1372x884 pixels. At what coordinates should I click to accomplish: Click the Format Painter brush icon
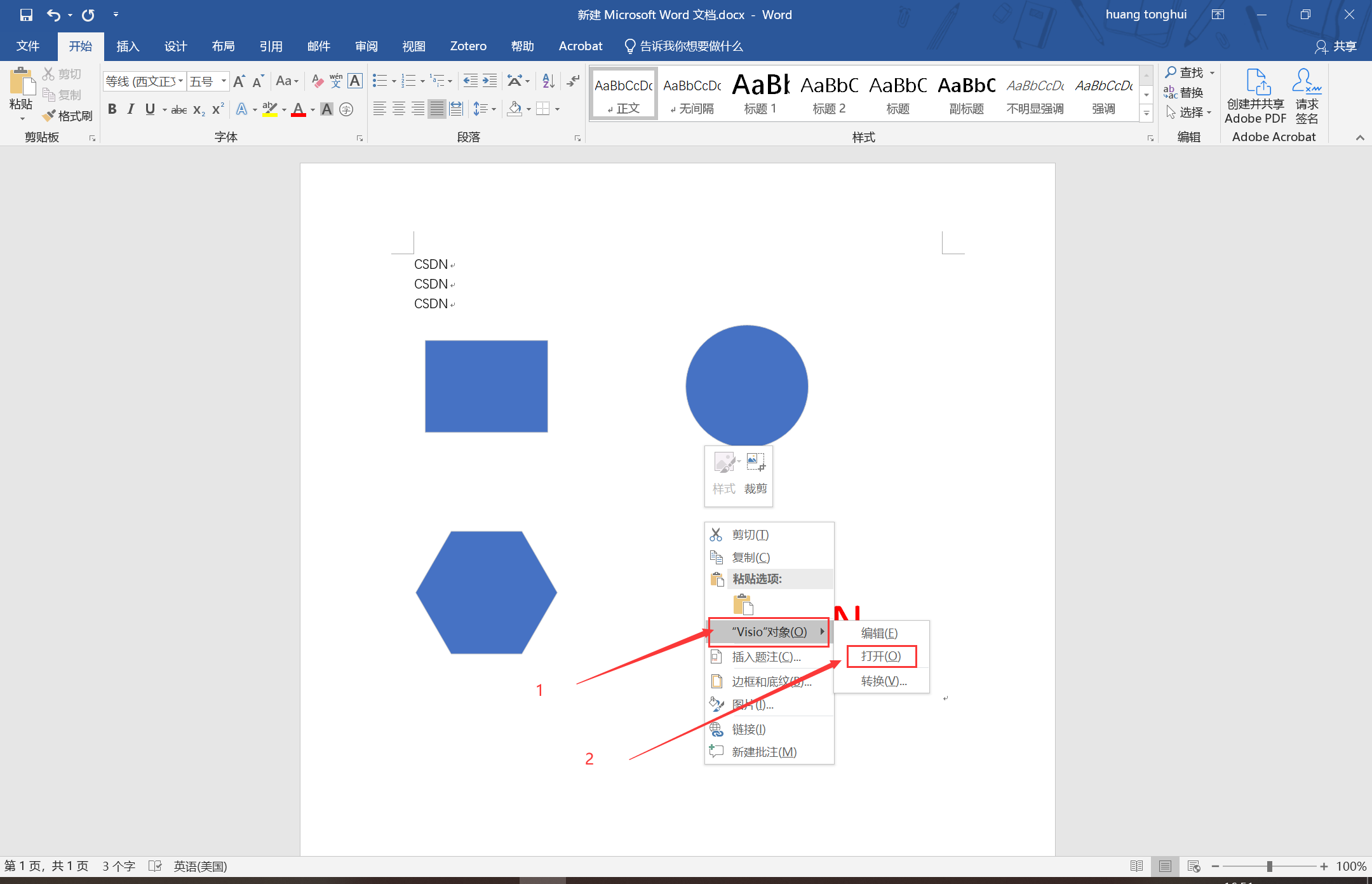tap(50, 116)
